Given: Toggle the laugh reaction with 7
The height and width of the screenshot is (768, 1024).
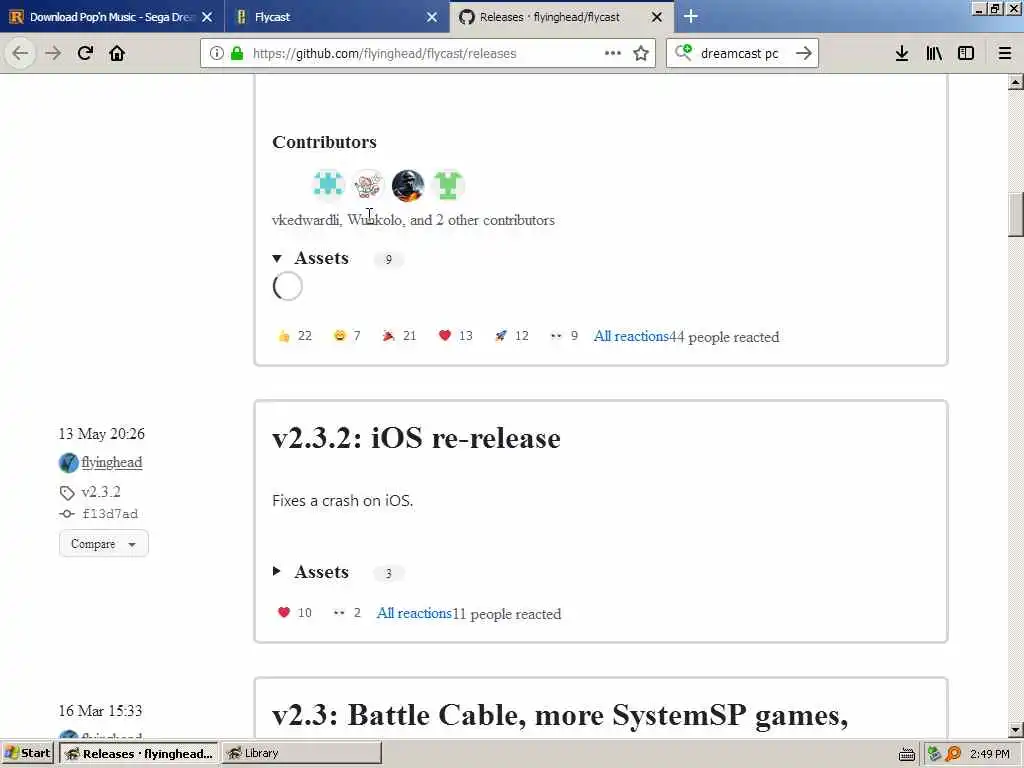Looking at the screenshot, I should pyautogui.click(x=347, y=336).
